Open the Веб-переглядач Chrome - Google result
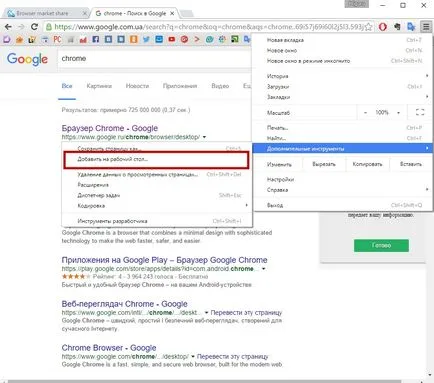The height and width of the screenshot is (383, 434). 124,304
